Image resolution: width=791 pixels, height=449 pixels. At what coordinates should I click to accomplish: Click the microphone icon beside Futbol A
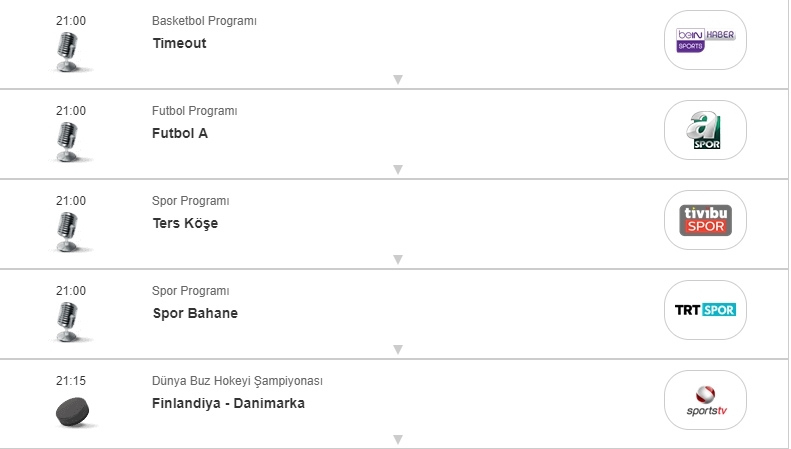pos(69,142)
